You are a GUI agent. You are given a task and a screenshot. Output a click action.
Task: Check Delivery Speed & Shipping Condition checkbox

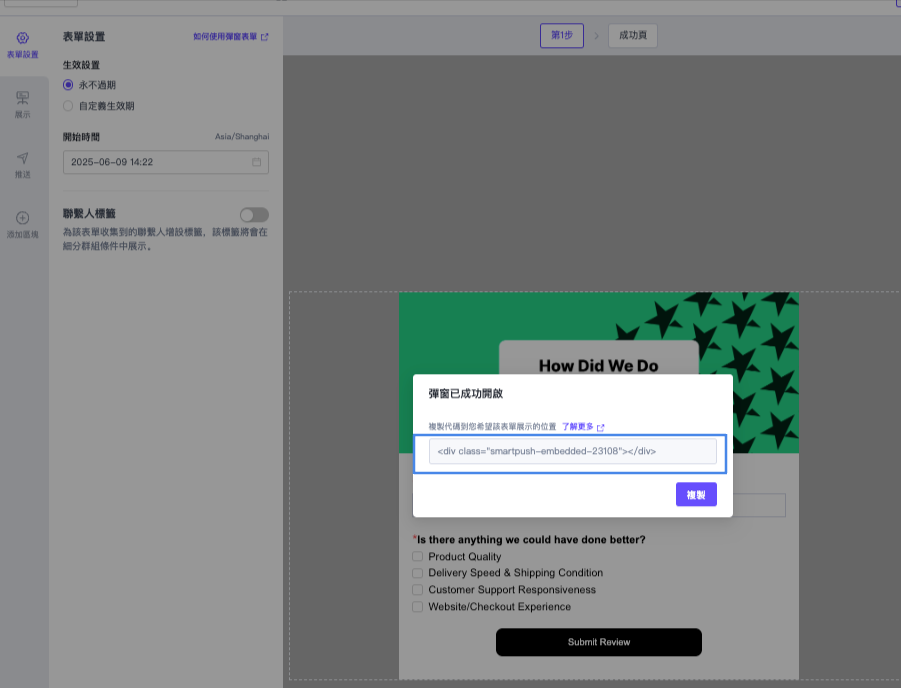click(418, 573)
